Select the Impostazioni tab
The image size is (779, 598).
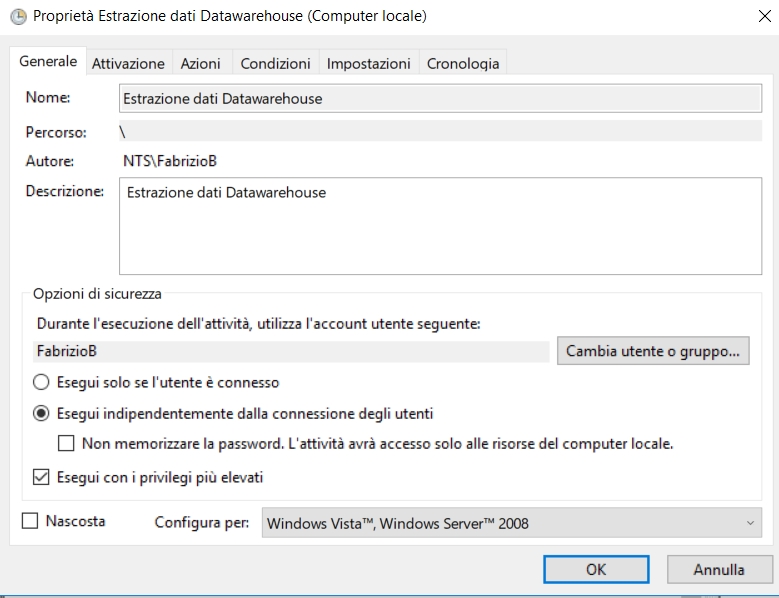(x=368, y=63)
